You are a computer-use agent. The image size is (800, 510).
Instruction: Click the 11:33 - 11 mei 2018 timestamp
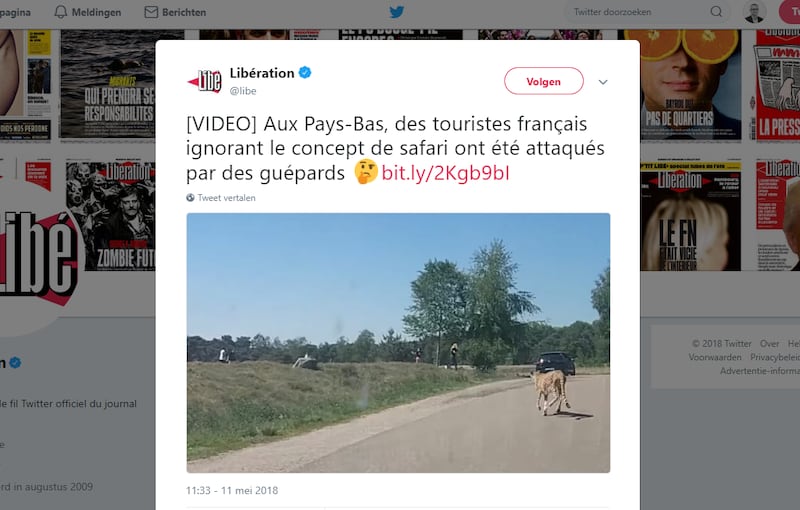[232, 491]
